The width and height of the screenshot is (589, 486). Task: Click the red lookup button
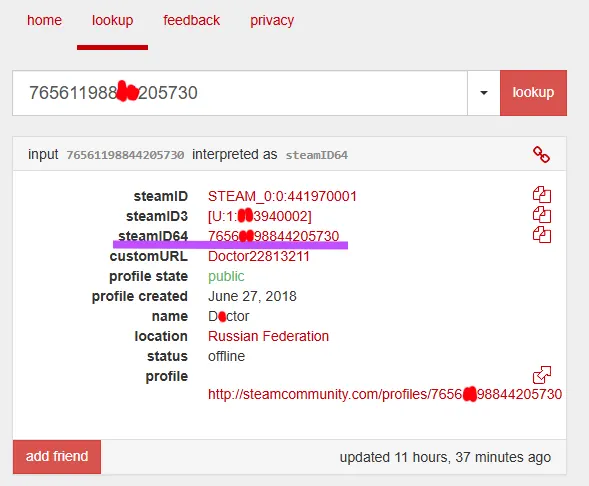point(533,93)
